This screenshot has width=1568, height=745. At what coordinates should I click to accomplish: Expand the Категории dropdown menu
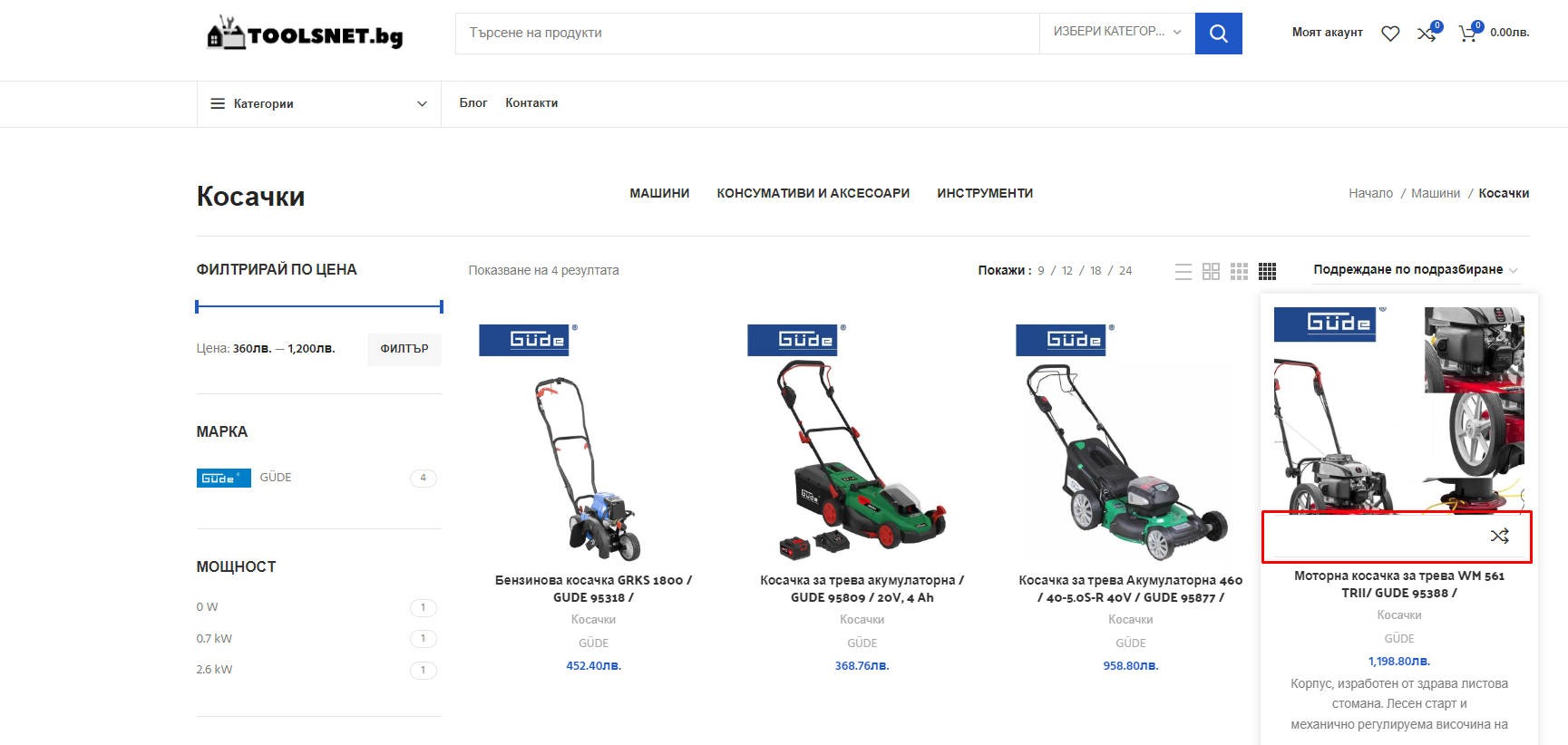click(319, 104)
